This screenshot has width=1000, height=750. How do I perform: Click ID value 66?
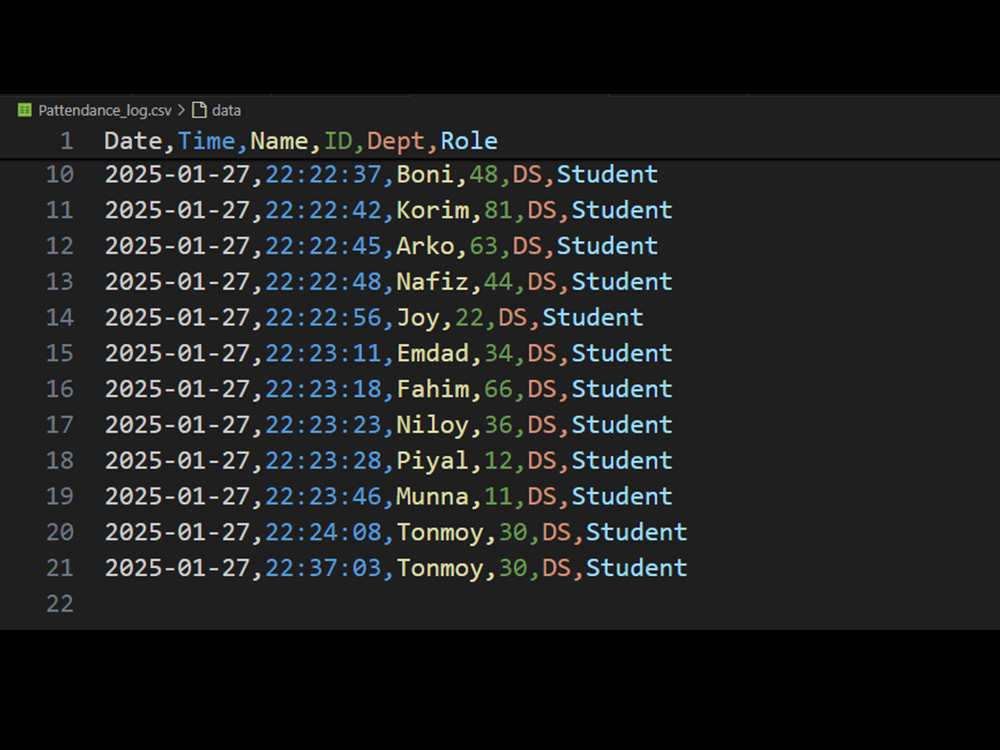[x=498, y=388]
